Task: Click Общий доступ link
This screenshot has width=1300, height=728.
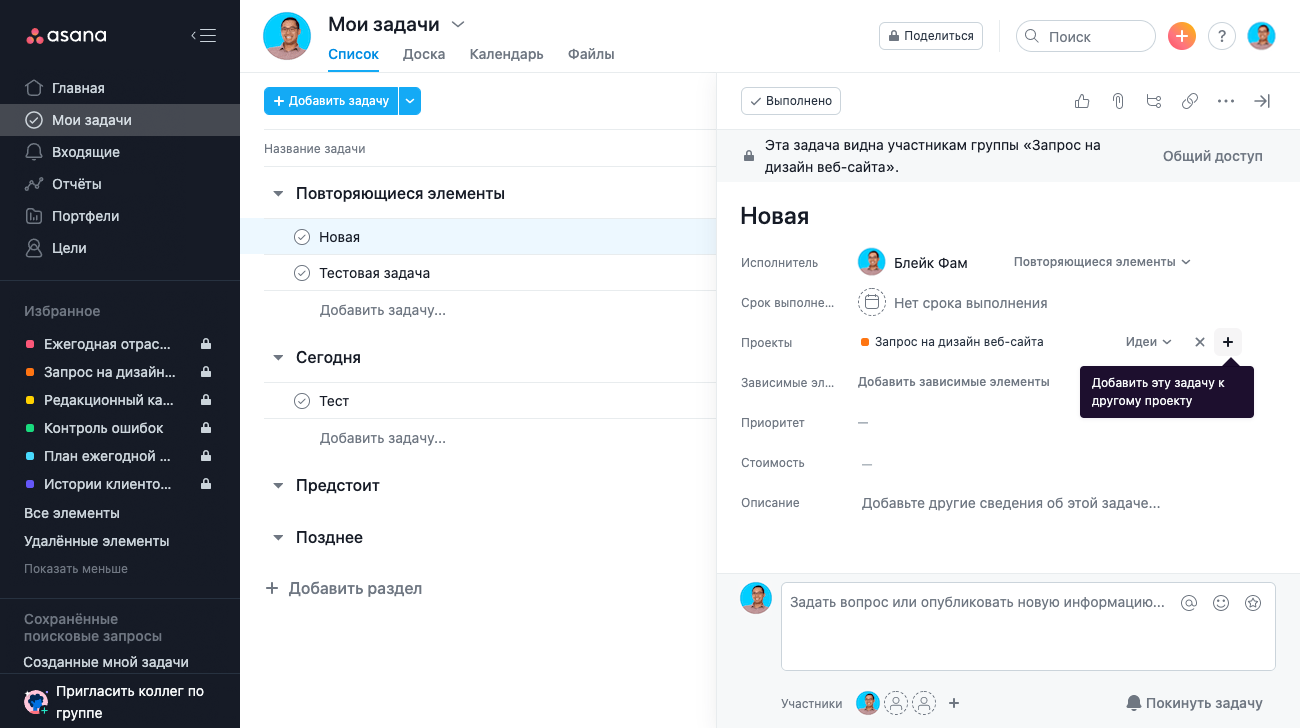Action: coord(1212,156)
